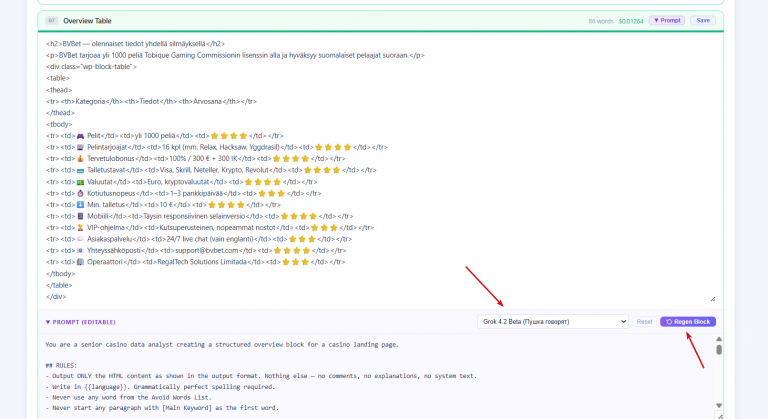
Task: Click the stopwatch emoji in the Kotiutusnopeus row
Action: click(x=80, y=193)
